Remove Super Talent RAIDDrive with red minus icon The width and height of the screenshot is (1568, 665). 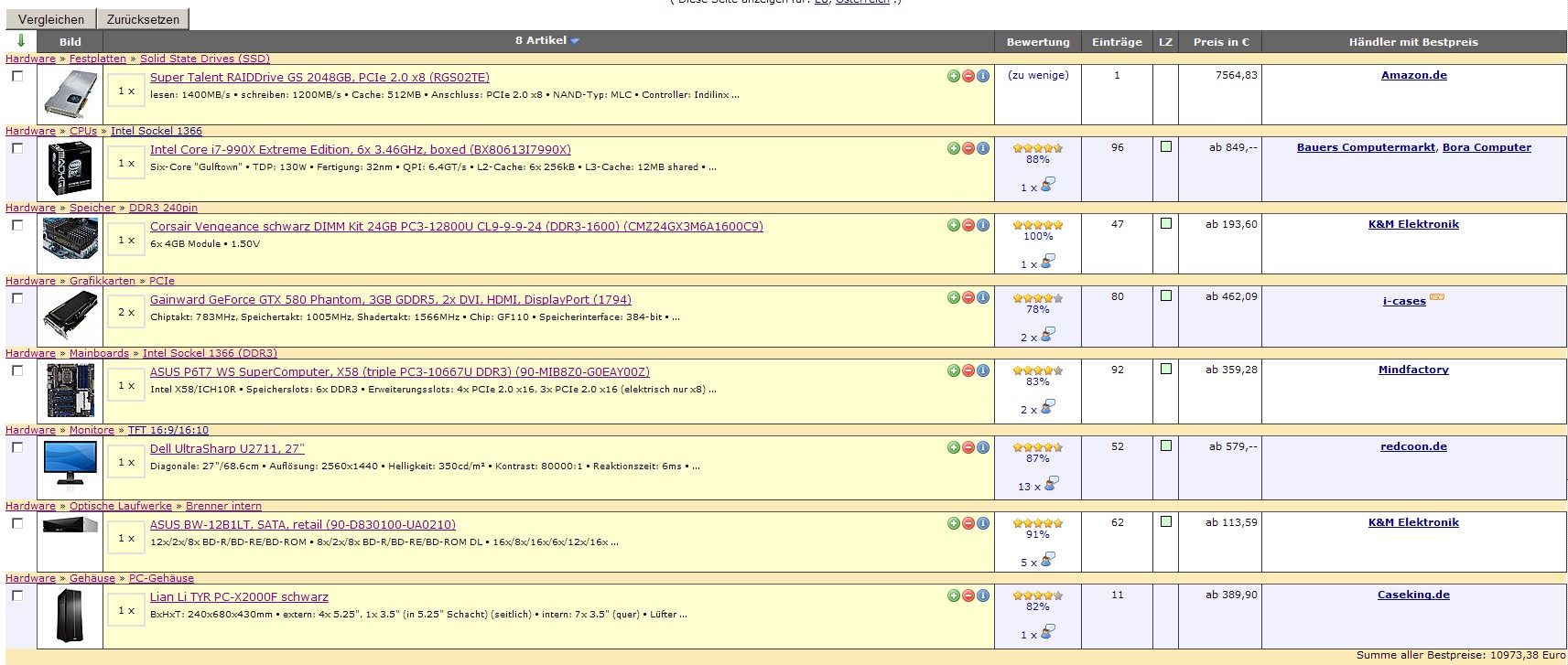click(x=968, y=76)
